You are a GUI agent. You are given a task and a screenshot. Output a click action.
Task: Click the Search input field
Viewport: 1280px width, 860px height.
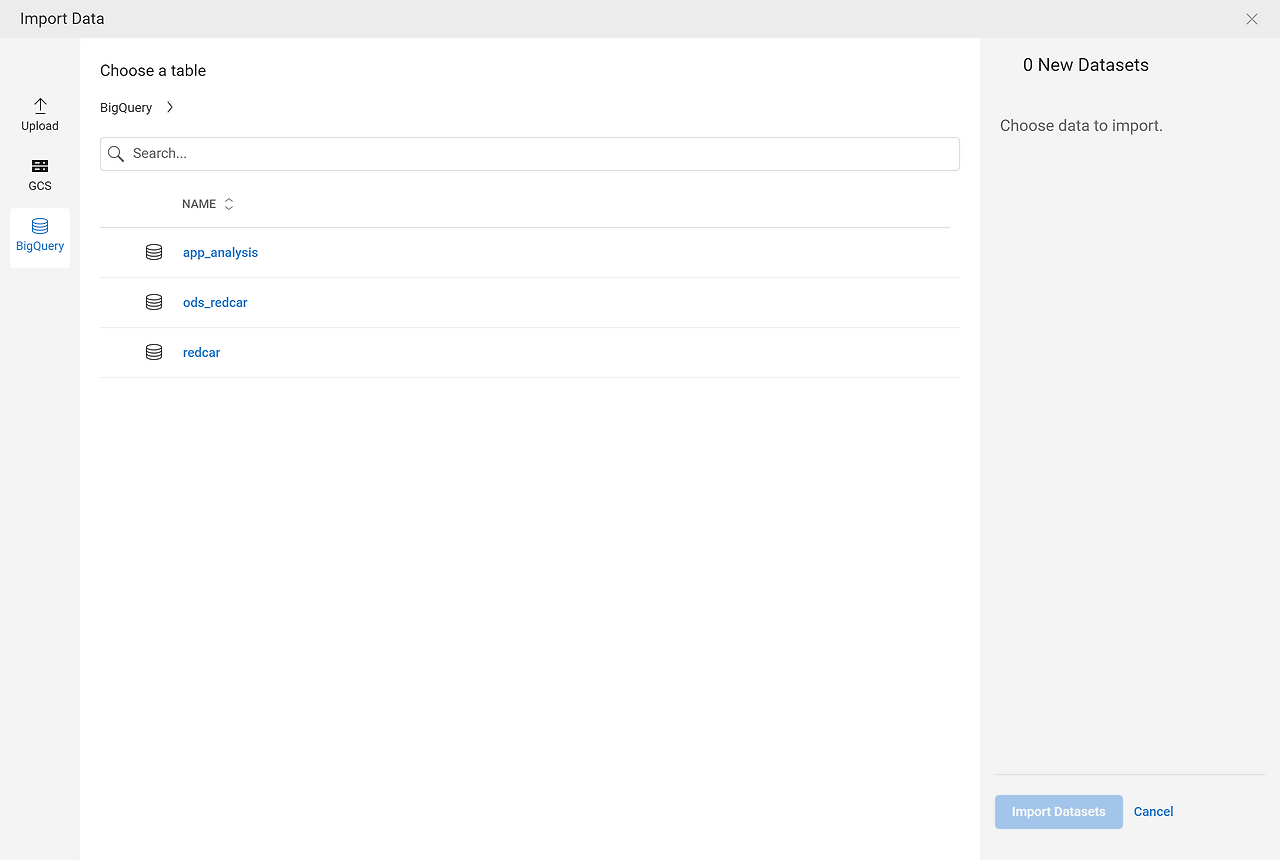pos(400,153)
